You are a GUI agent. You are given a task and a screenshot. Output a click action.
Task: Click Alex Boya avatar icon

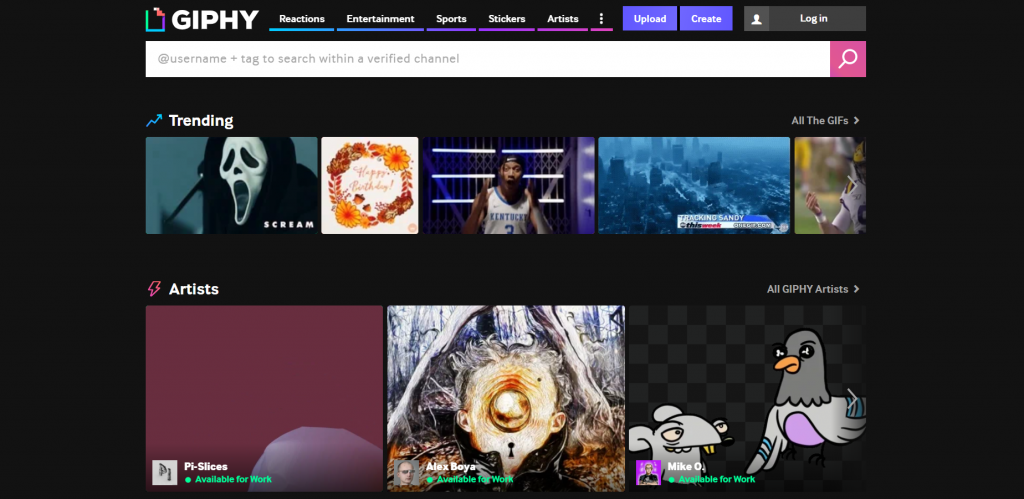click(406, 472)
